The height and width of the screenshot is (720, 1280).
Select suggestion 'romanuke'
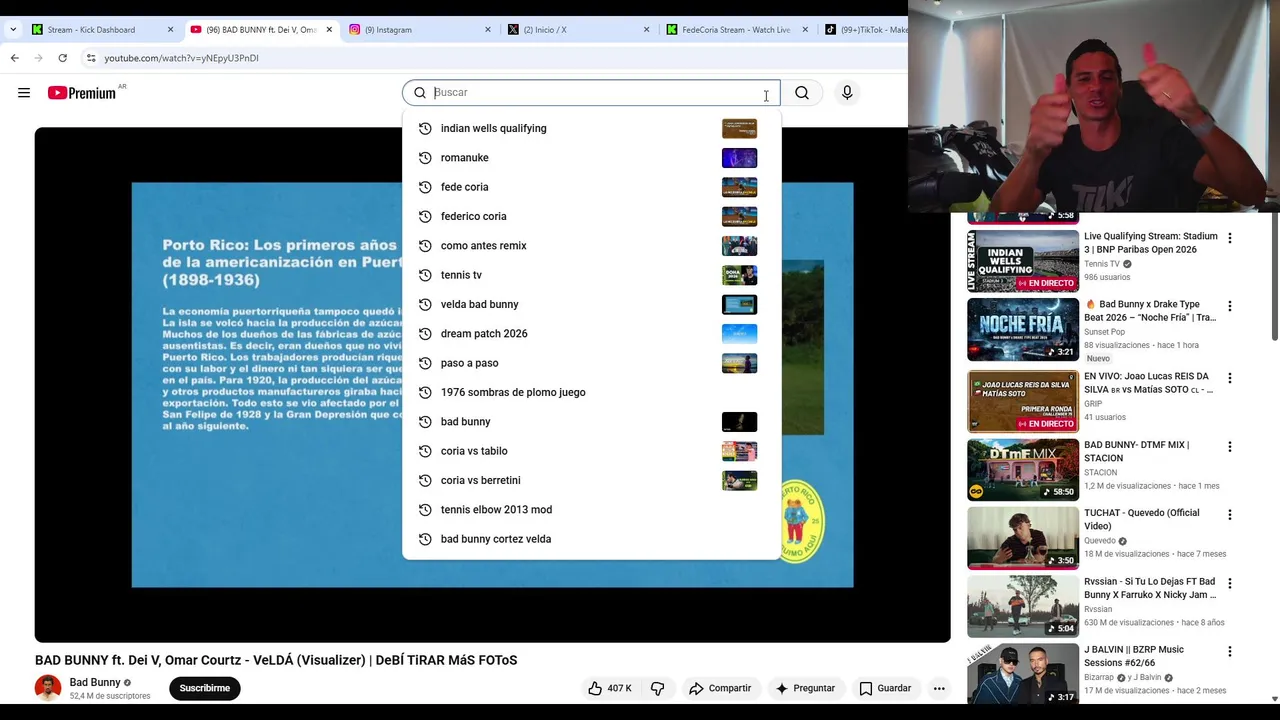point(591,158)
